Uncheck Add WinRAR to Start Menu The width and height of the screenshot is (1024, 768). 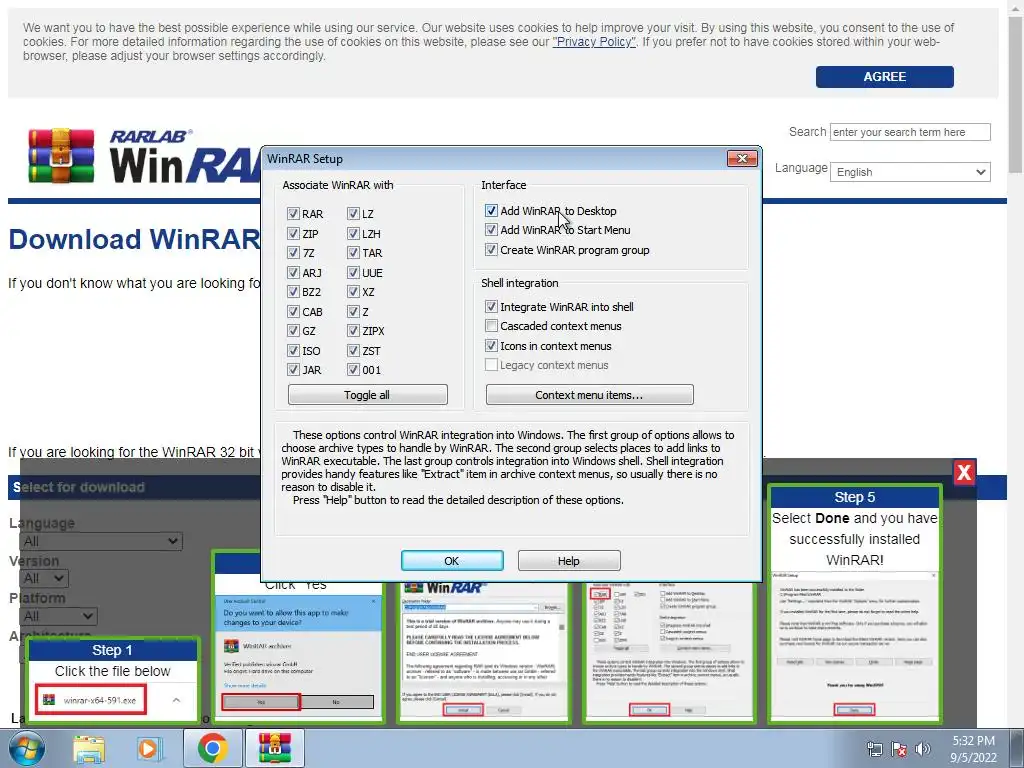[491, 230]
